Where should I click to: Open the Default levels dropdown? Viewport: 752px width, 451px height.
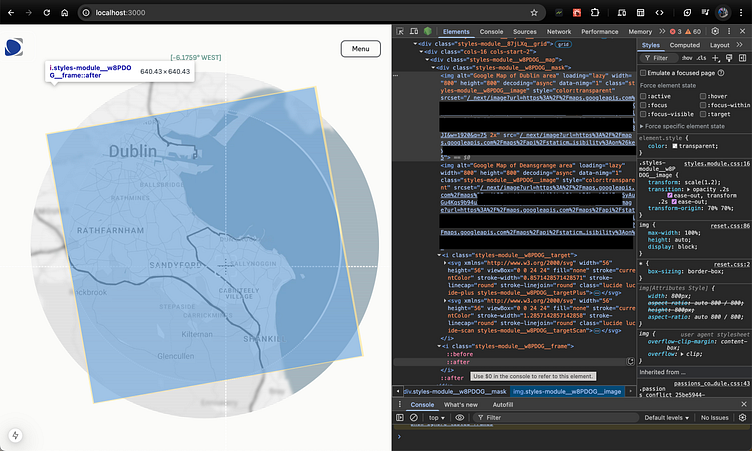(x=668, y=417)
